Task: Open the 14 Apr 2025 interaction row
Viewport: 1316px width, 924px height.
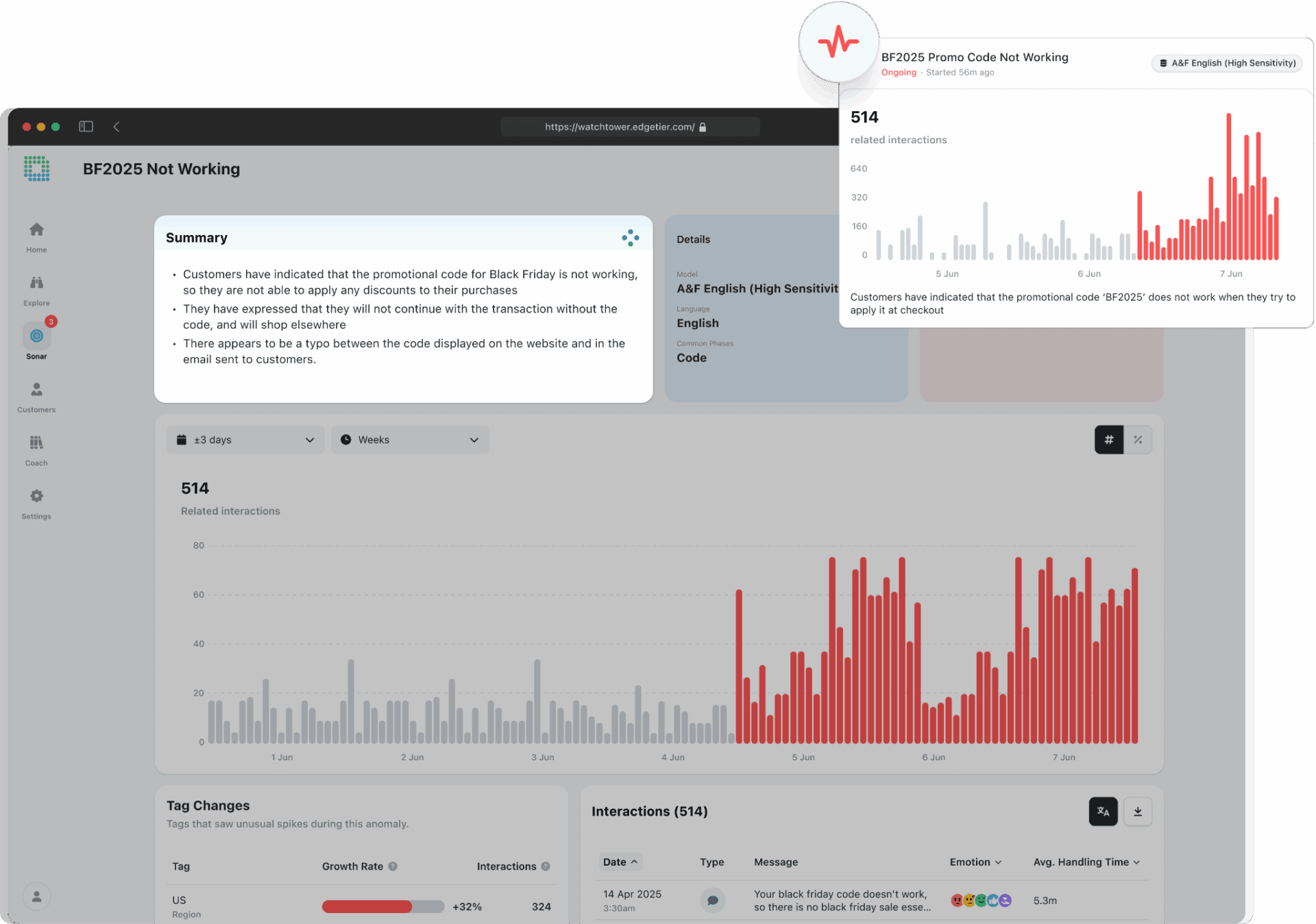Action: pos(870,901)
